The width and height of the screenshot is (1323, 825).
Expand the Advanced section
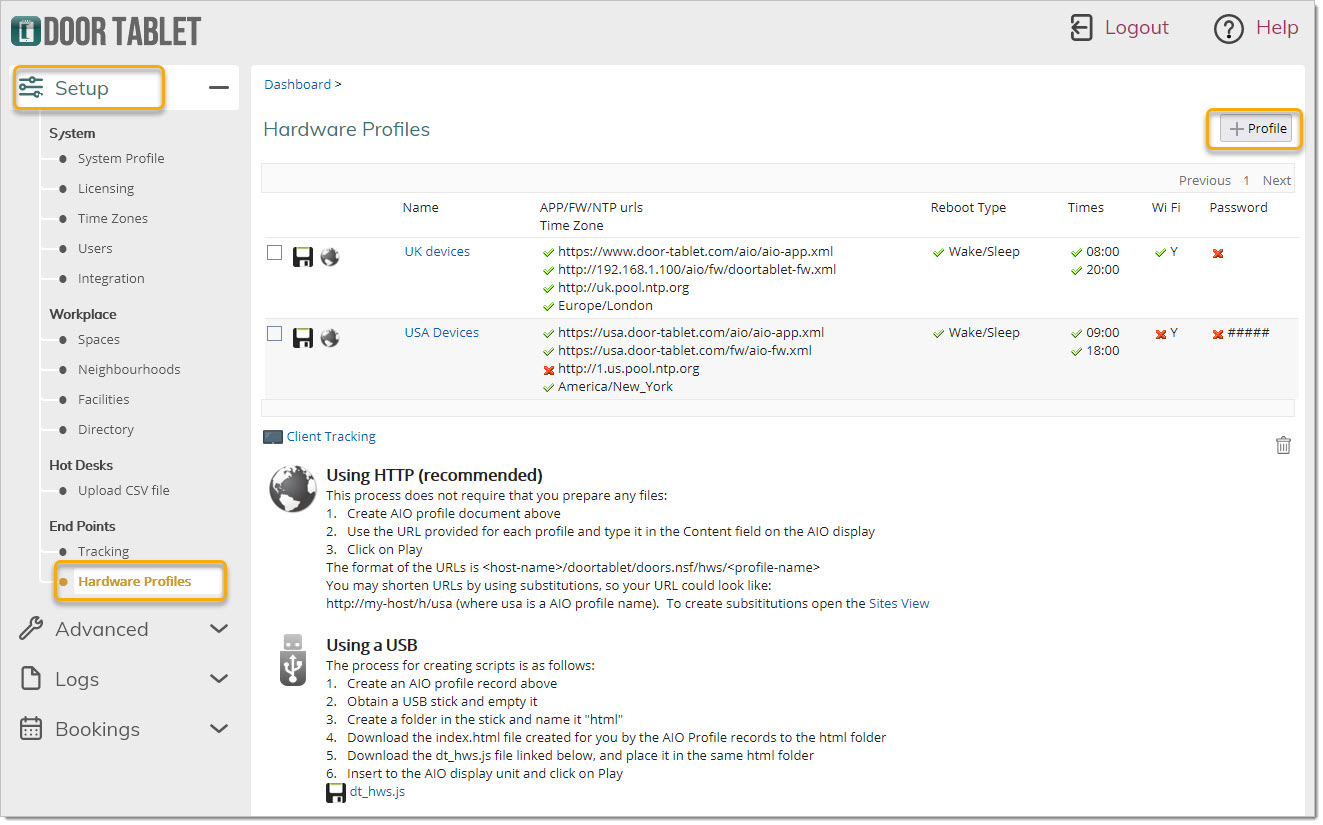tap(218, 629)
